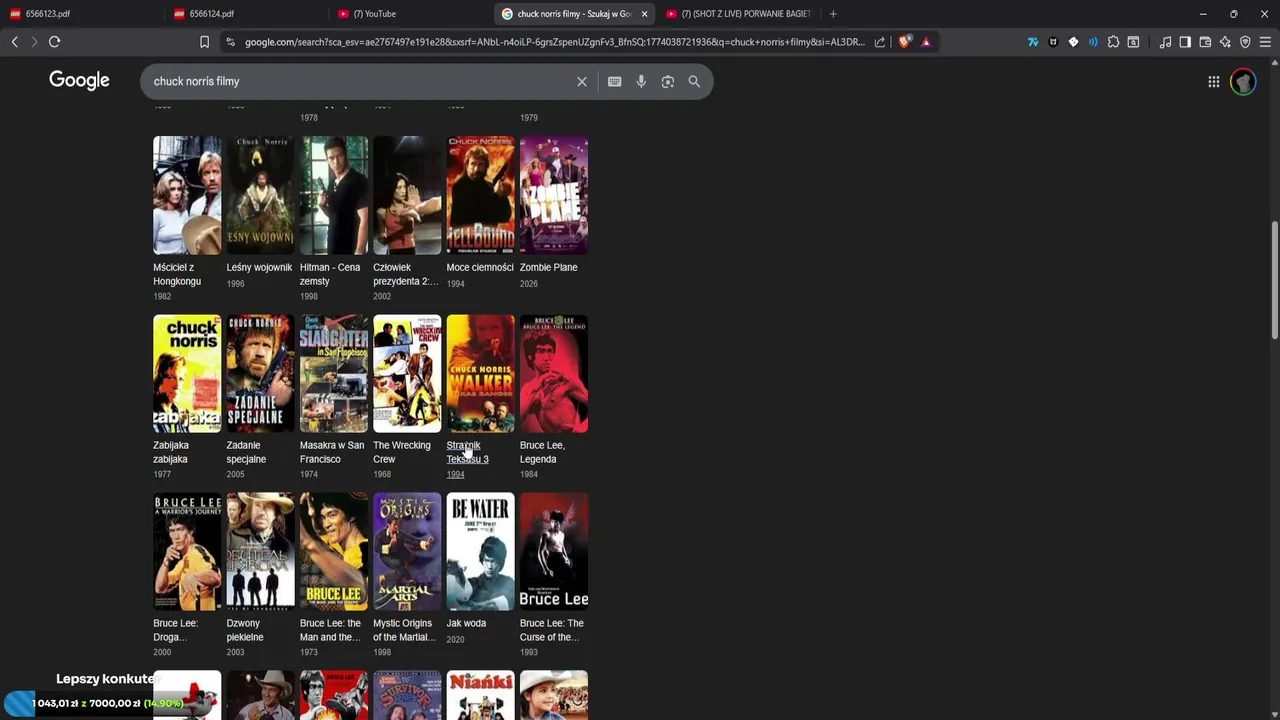The width and height of the screenshot is (1280, 720).
Task: Open the 7TV extension icon
Action: tap(1033, 42)
